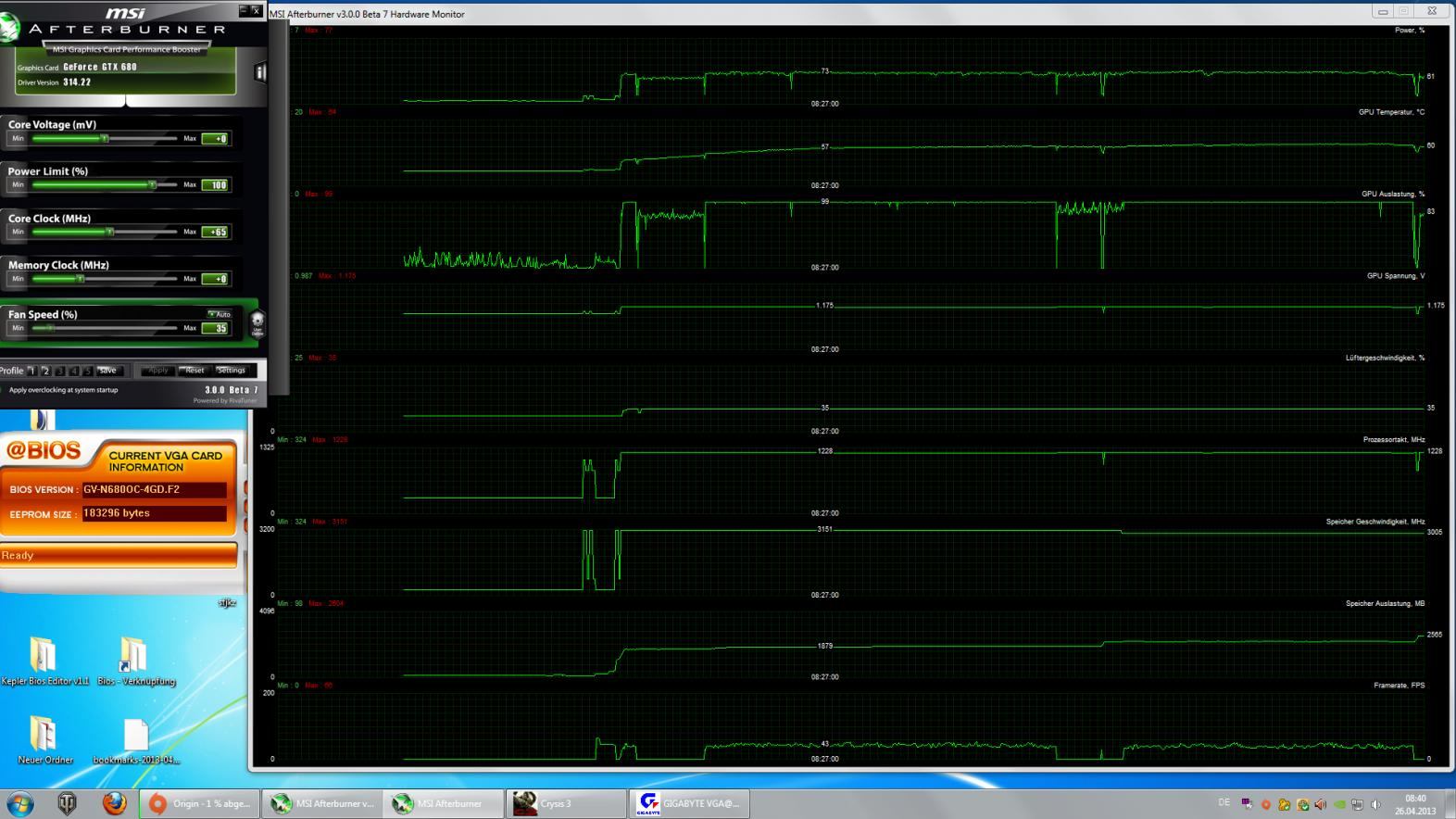
Task: Click the BIOS VERSION field GV-N680OC-4GD.F2
Action: point(154,489)
